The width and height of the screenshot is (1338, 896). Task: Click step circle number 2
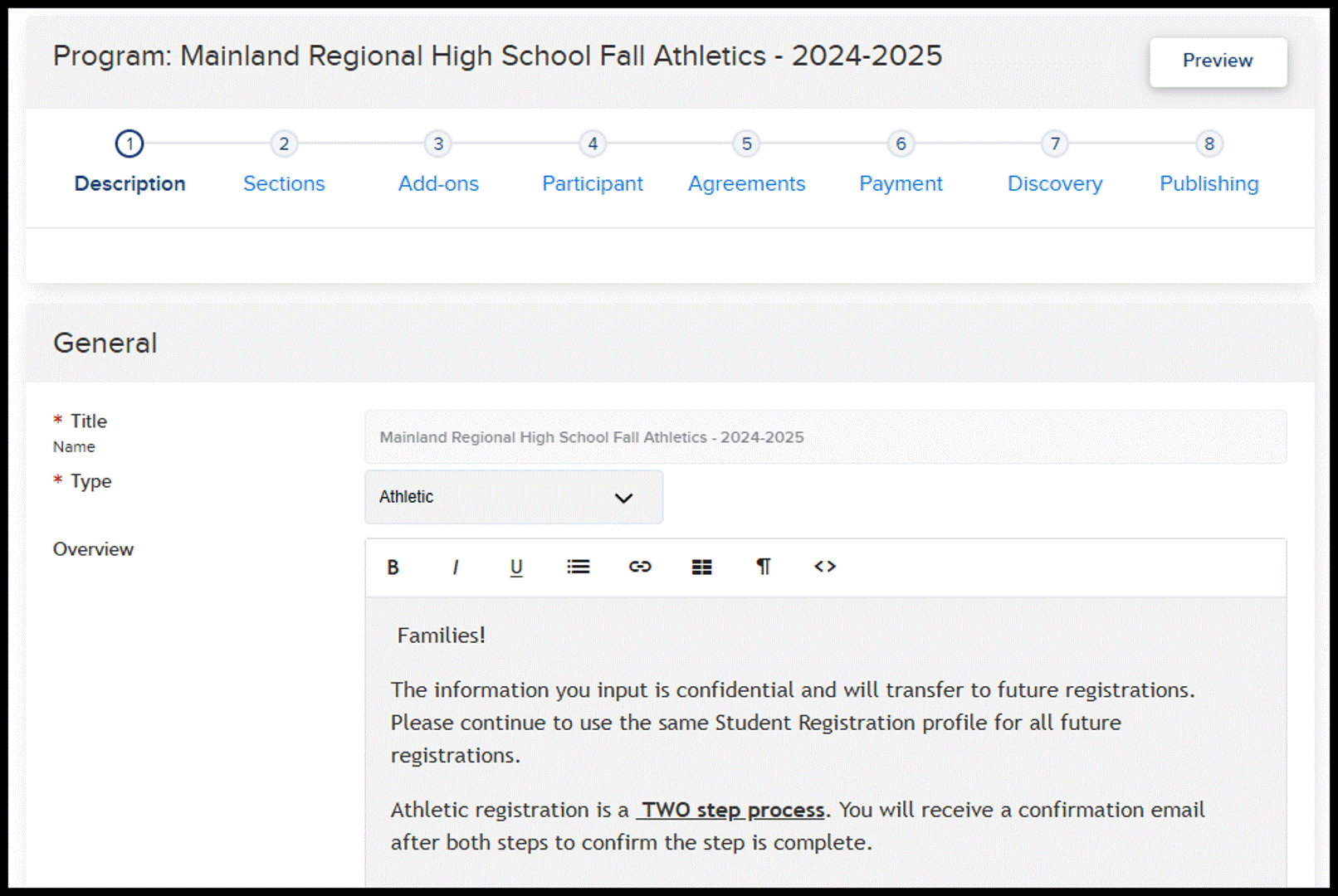point(284,144)
